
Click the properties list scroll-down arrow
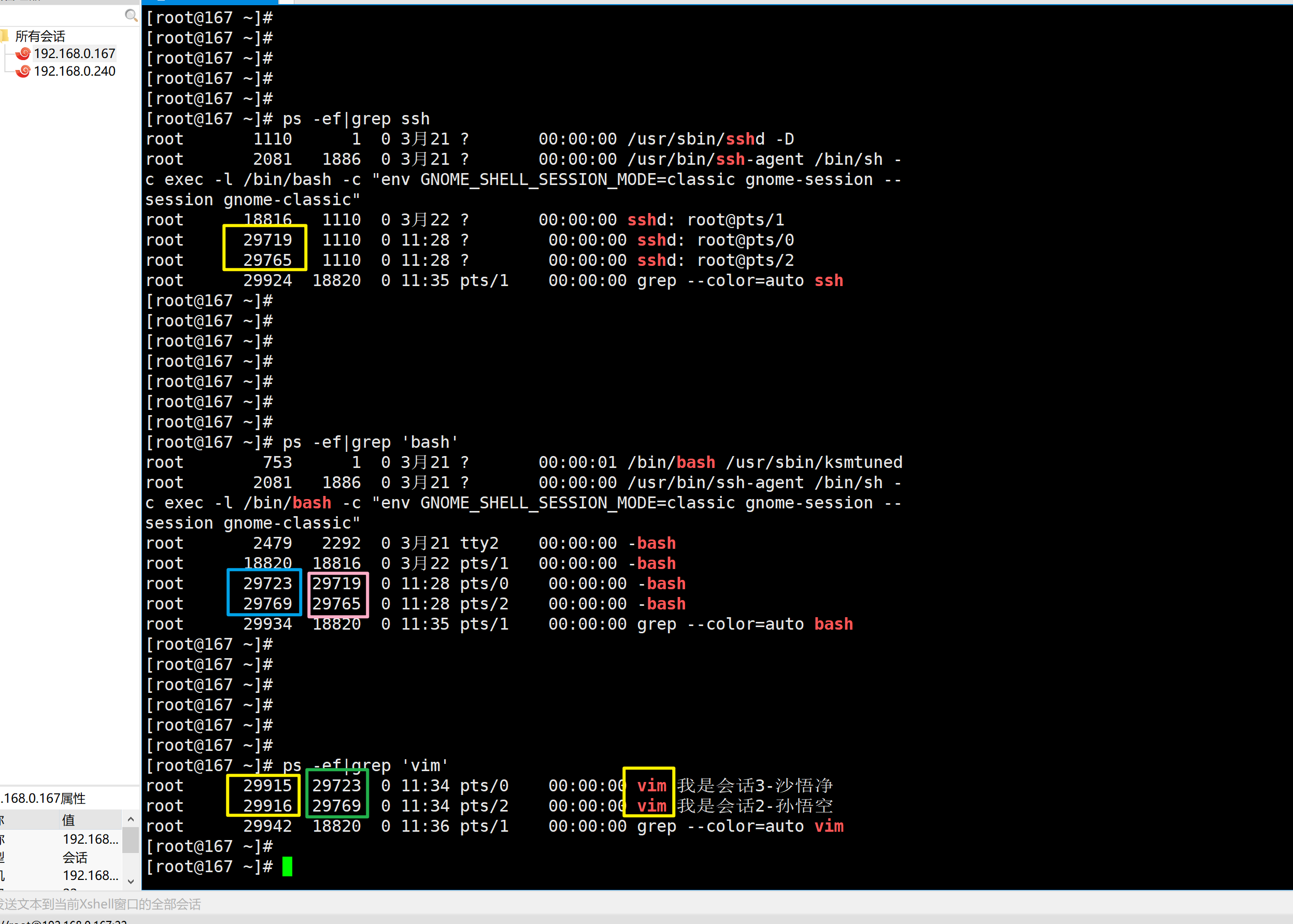pyautogui.click(x=131, y=882)
